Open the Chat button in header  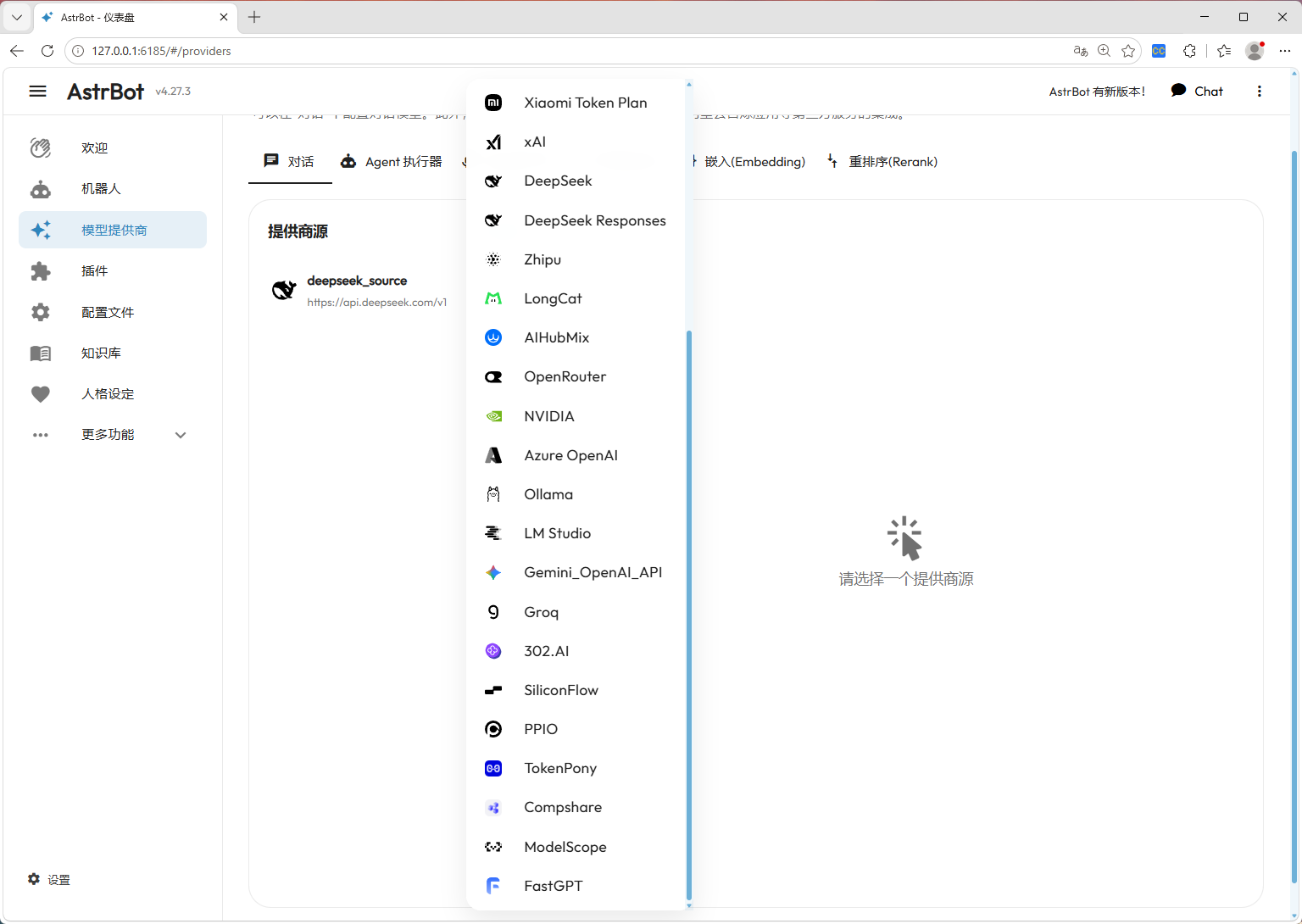pos(1197,91)
